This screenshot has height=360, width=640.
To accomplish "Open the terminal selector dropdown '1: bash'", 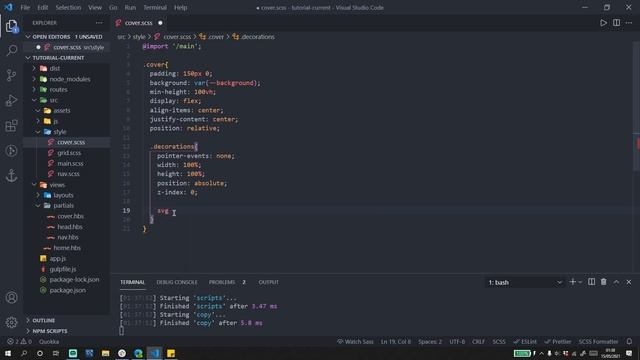I will (524, 282).
